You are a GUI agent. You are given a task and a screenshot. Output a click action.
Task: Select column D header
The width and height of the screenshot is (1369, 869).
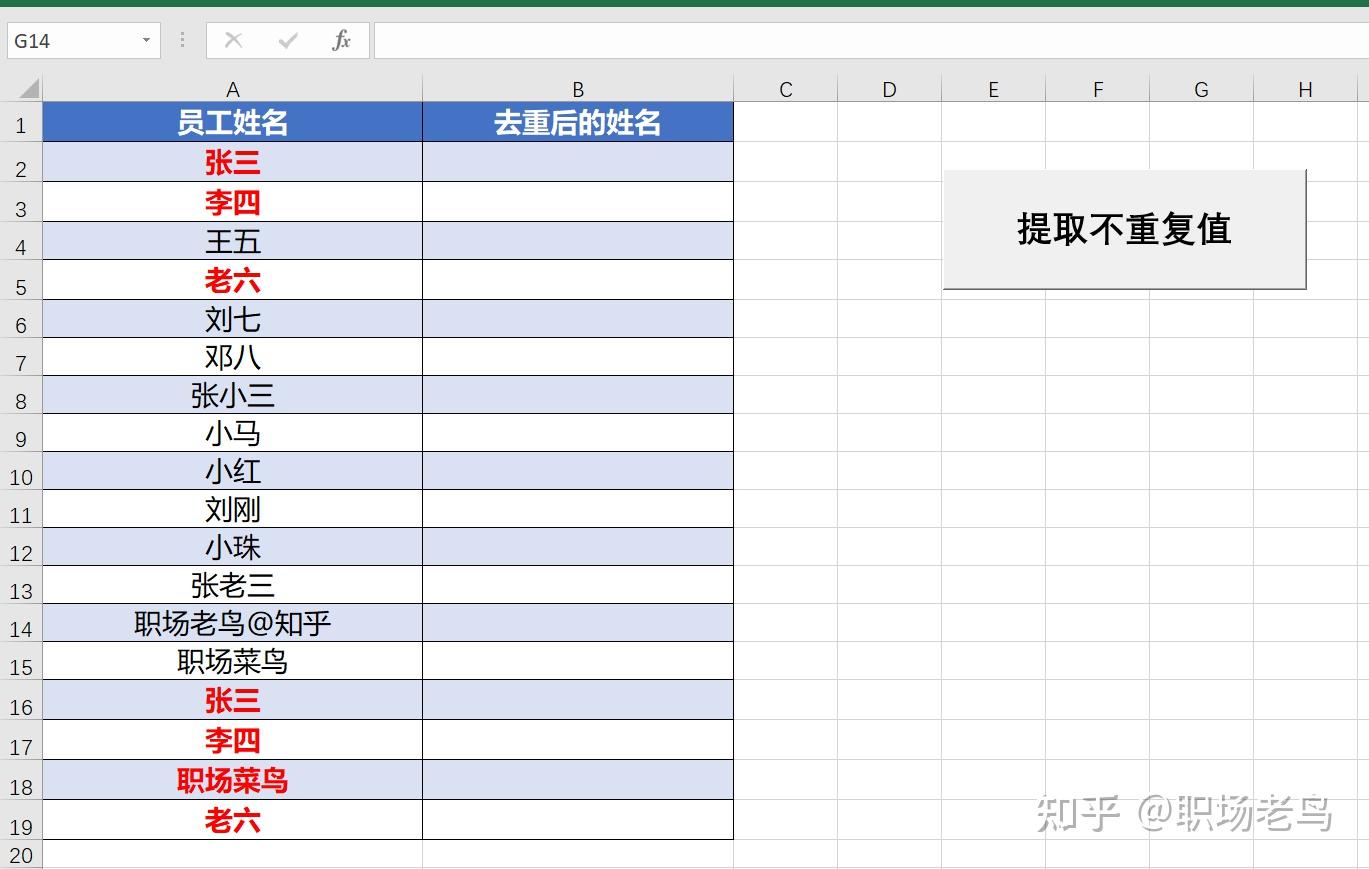[890, 89]
